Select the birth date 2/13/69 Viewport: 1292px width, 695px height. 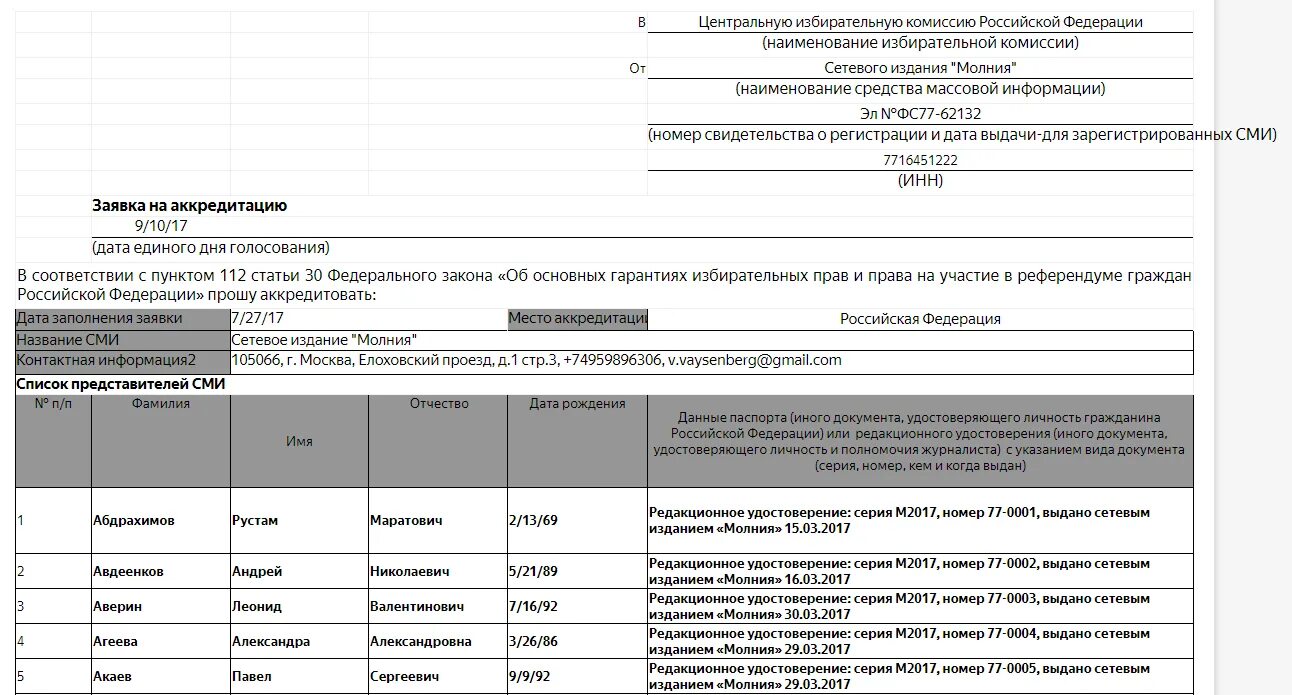point(578,520)
